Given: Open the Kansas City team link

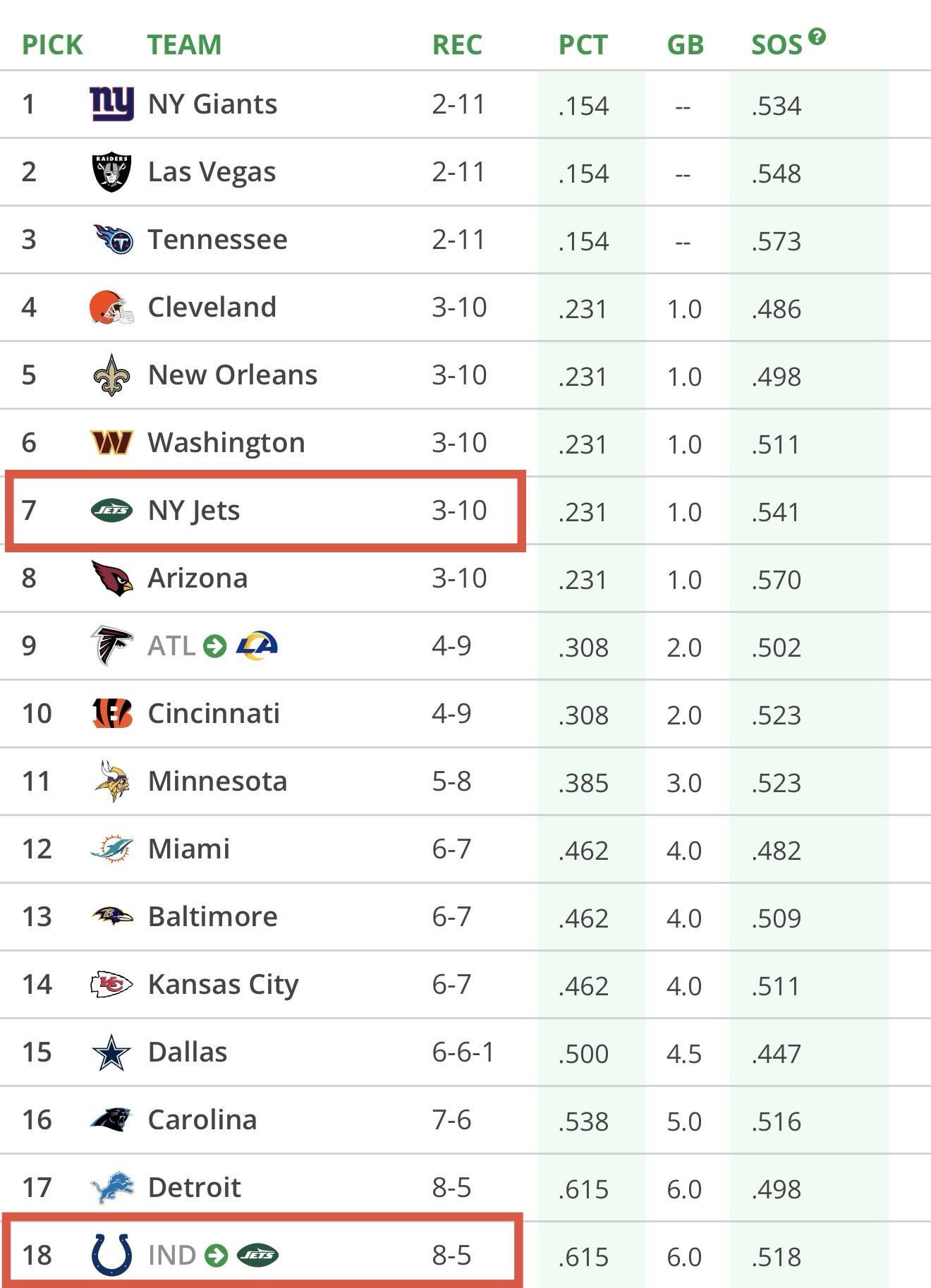Looking at the screenshot, I should tap(223, 985).
